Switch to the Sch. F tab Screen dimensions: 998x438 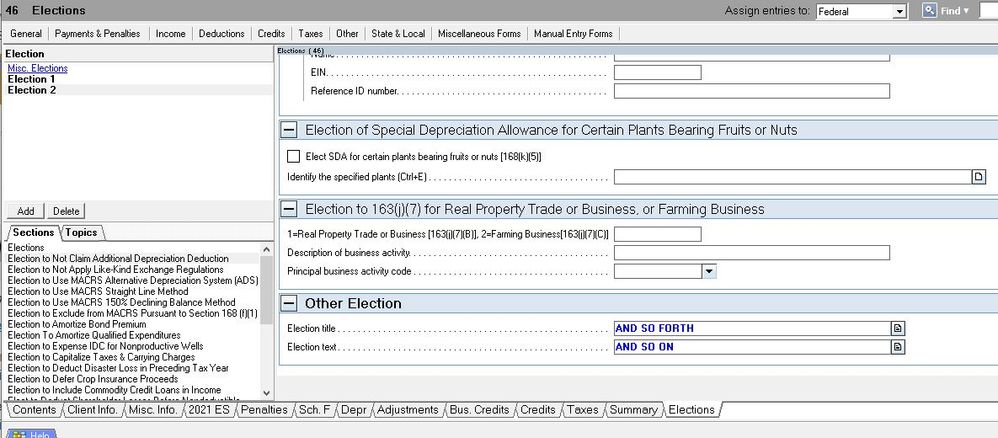point(314,410)
